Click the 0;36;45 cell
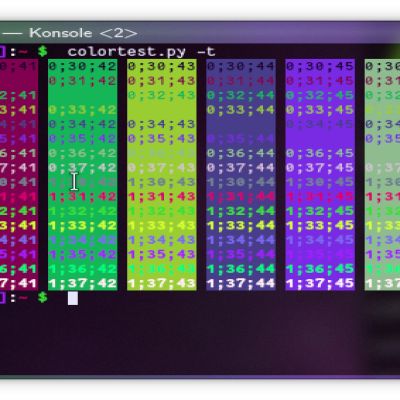The width and height of the screenshot is (400, 400). [320, 153]
